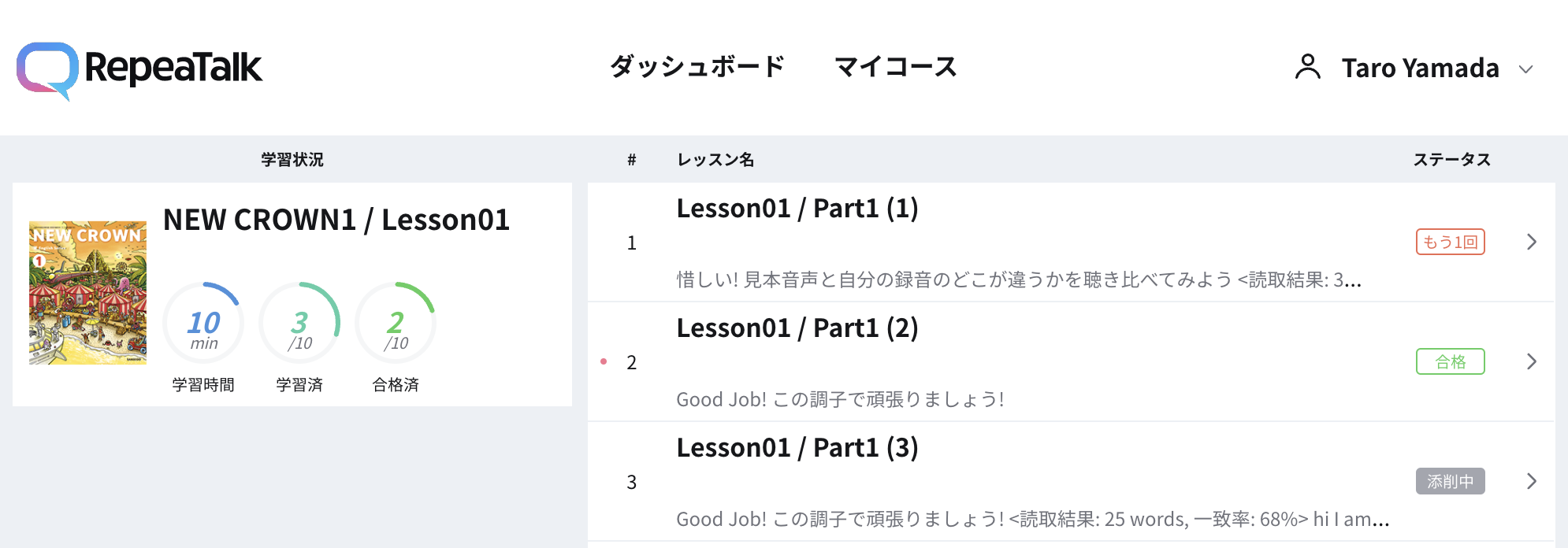Open lesson Lesson01 / Part1 (1)
The image size is (1568, 548).
797,209
